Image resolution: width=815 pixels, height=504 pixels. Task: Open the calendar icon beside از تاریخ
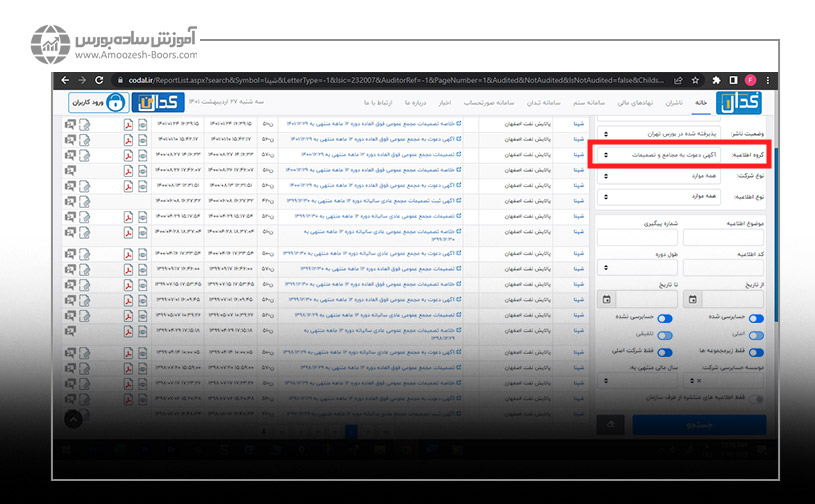pyautogui.click(x=691, y=299)
